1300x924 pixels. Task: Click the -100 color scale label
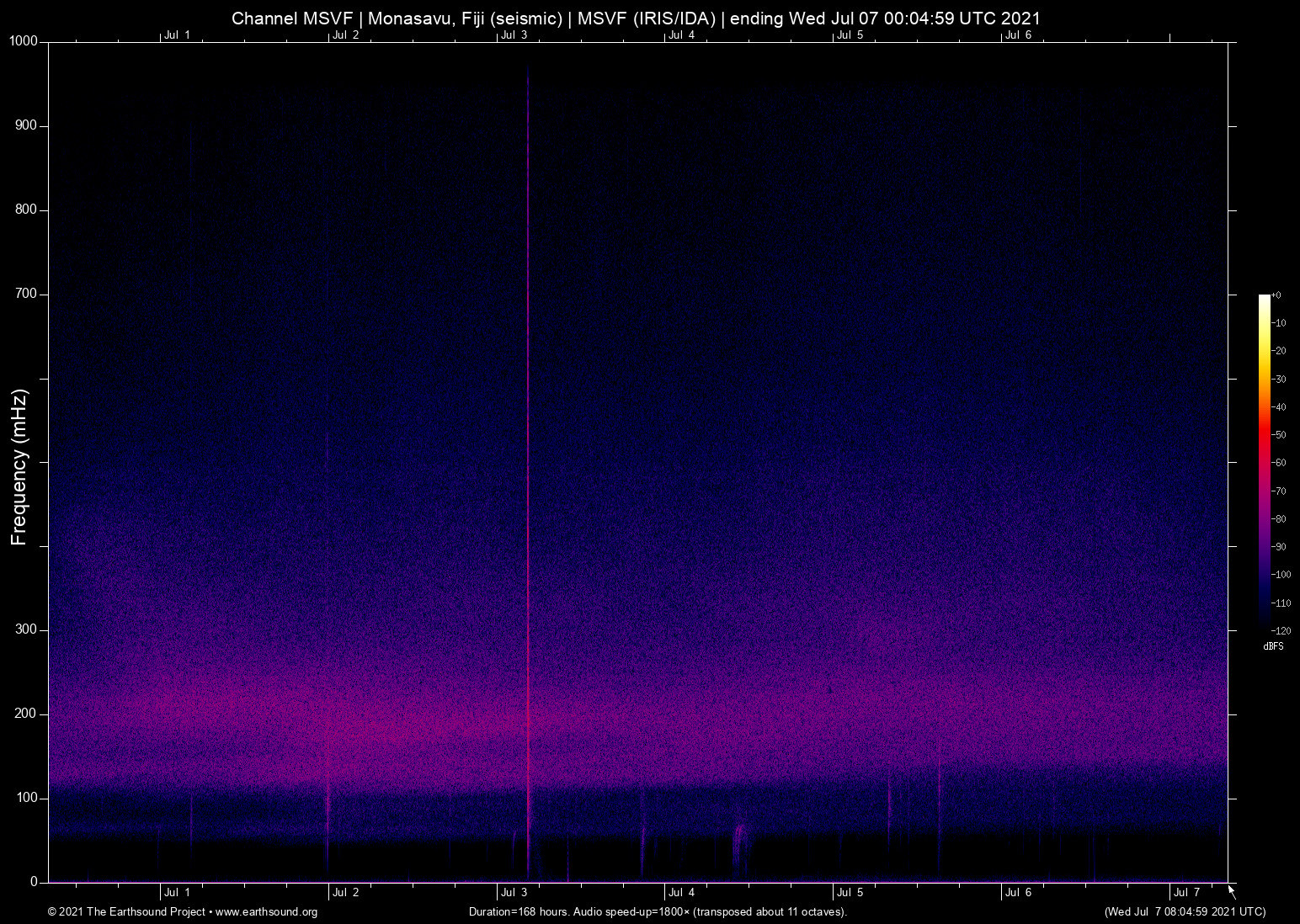coord(1281,575)
